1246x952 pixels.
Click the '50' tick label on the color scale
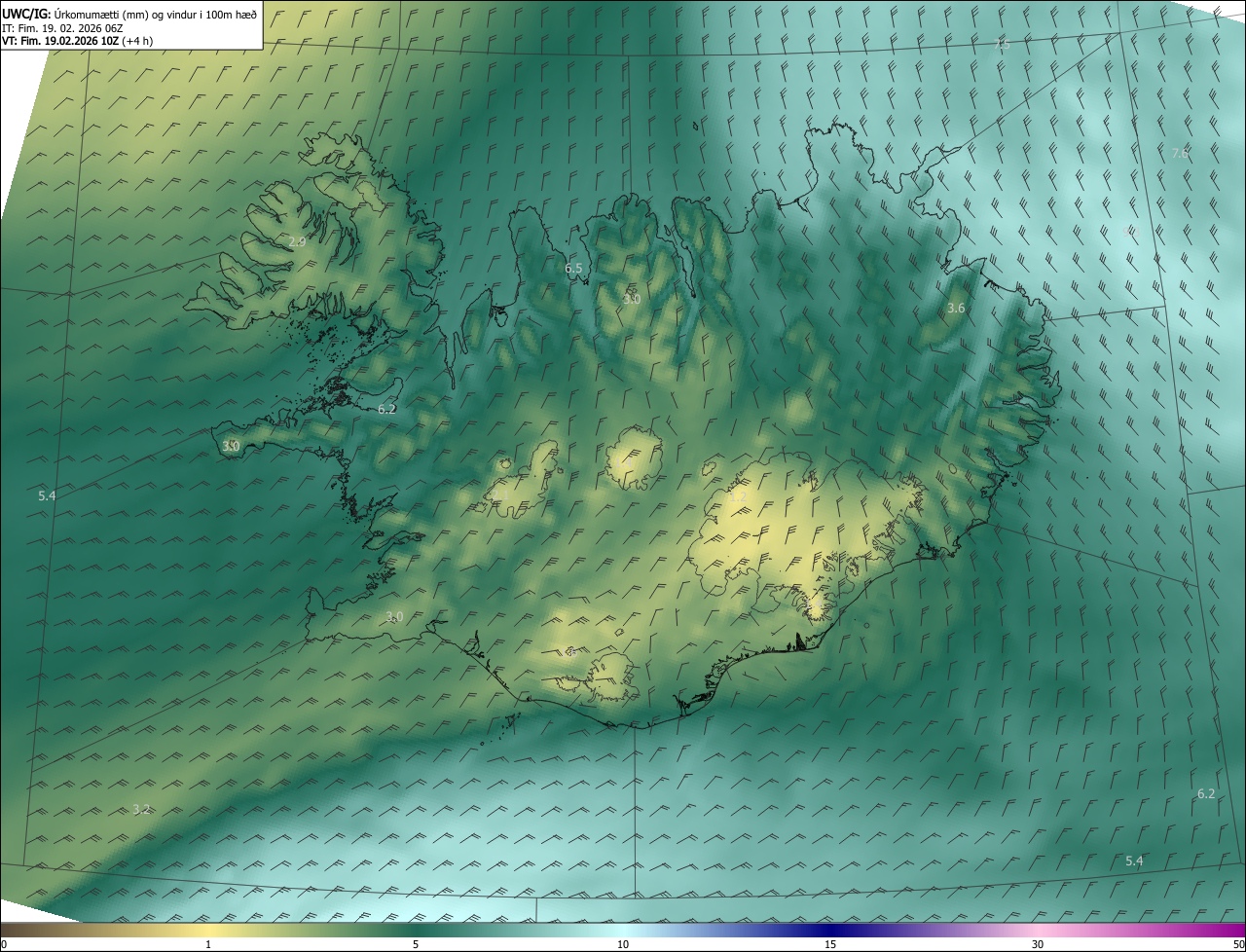coord(1238,944)
